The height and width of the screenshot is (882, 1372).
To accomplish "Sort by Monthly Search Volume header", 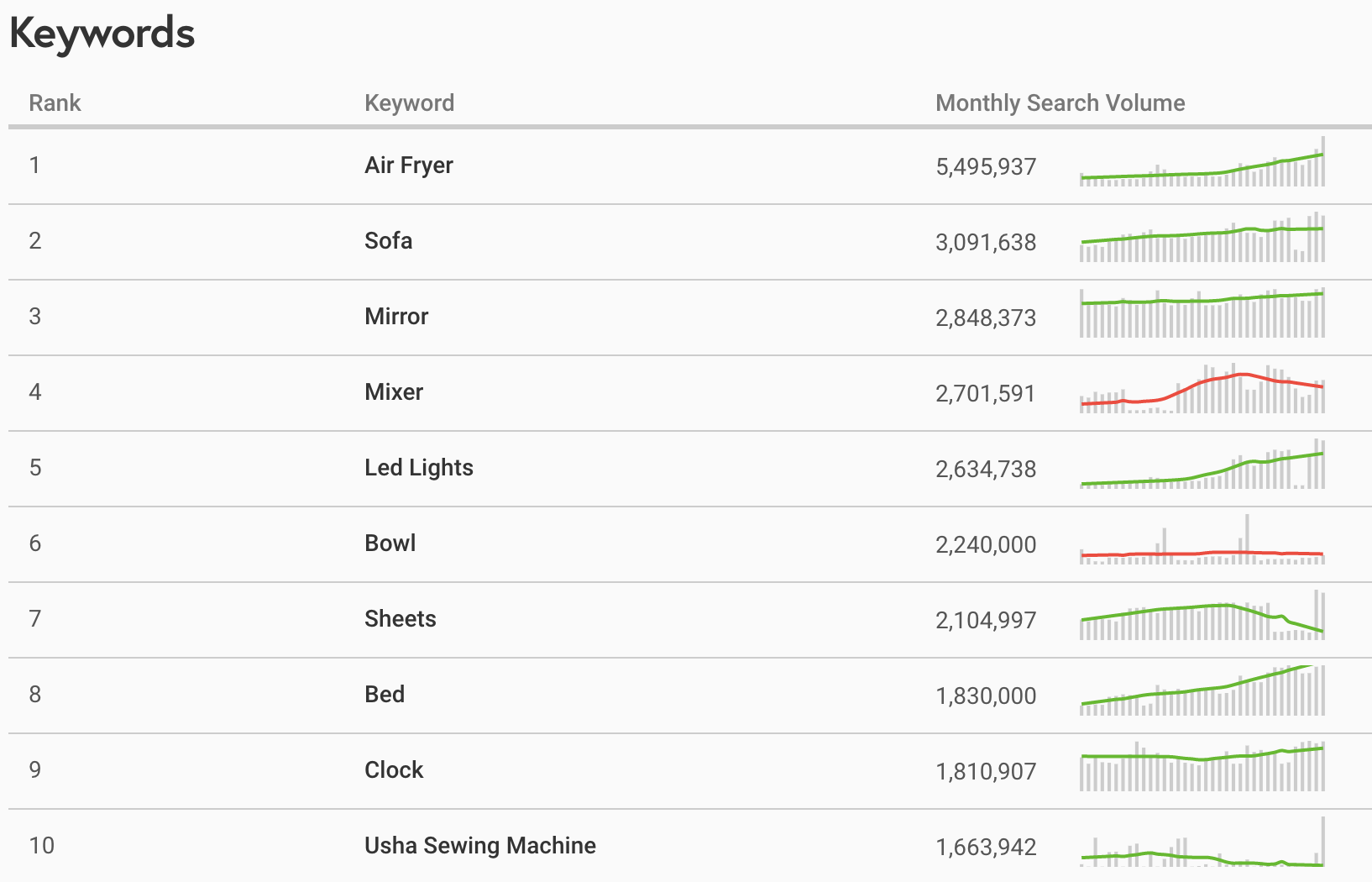I will [1060, 102].
